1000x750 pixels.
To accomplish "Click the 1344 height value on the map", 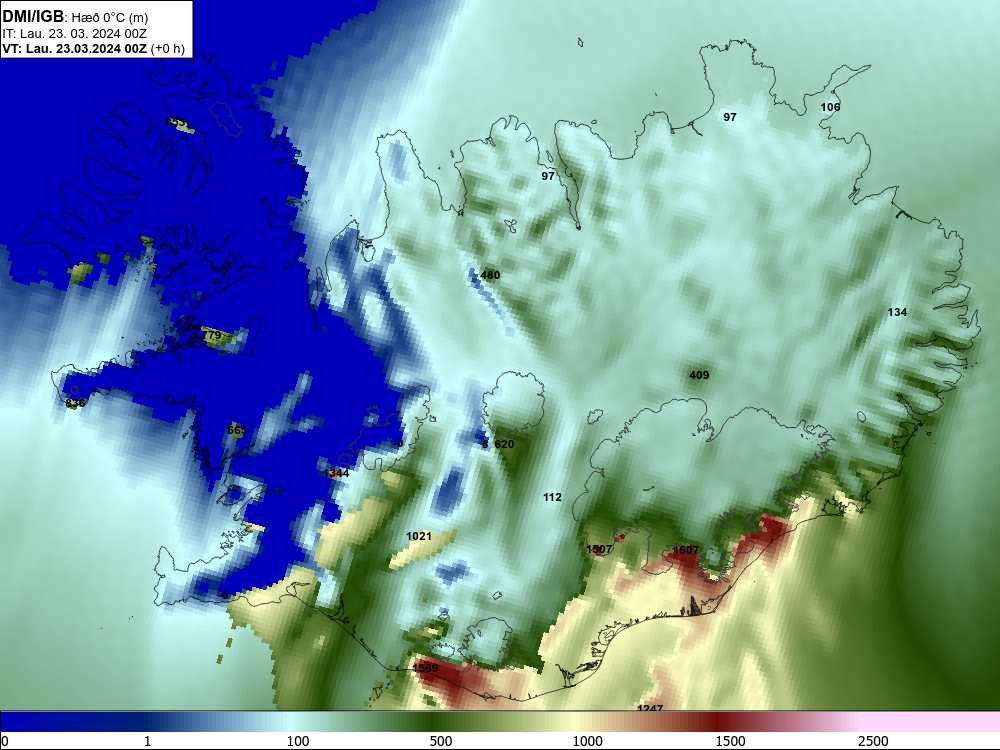I will pos(336,473).
